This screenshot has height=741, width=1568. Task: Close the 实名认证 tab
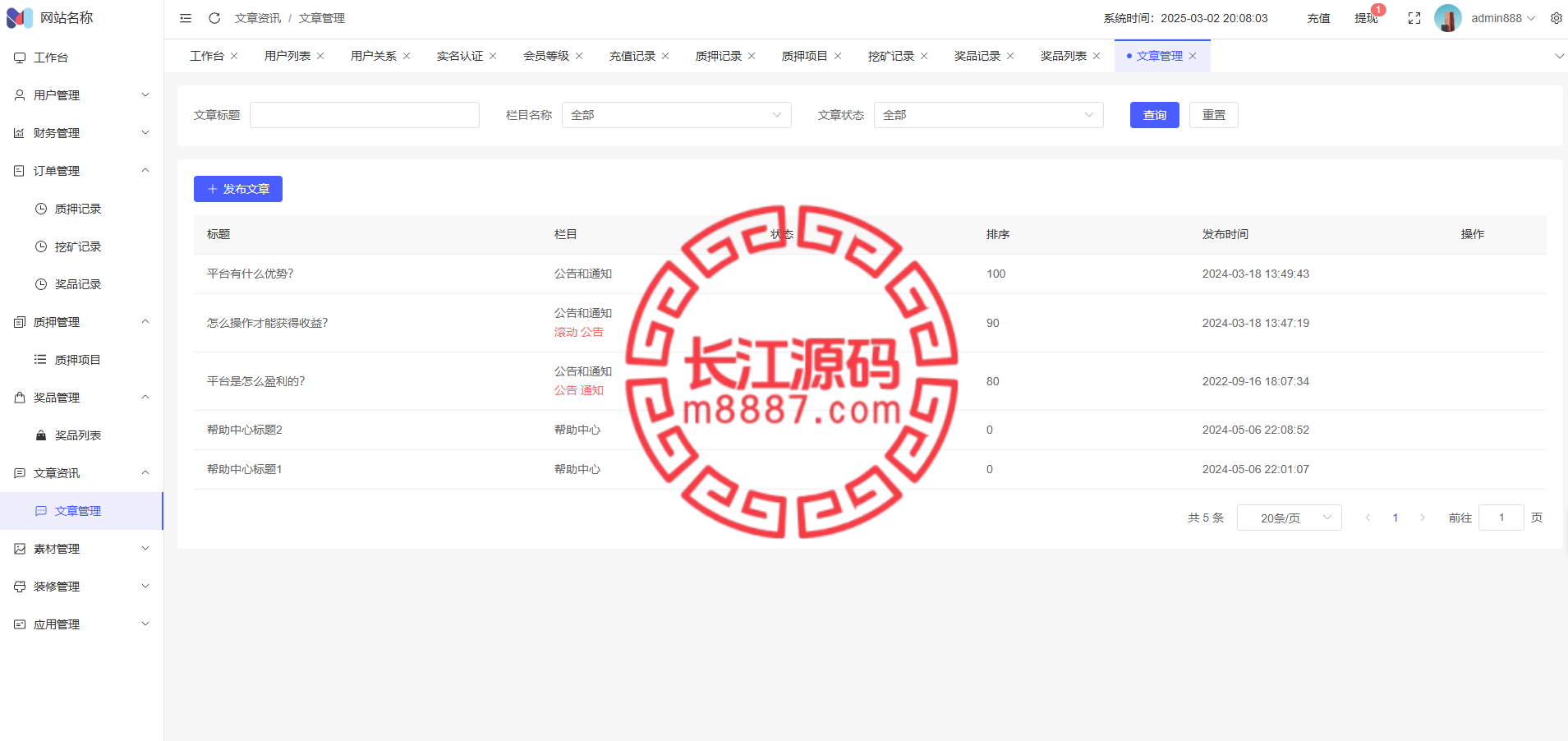coord(493,56)
